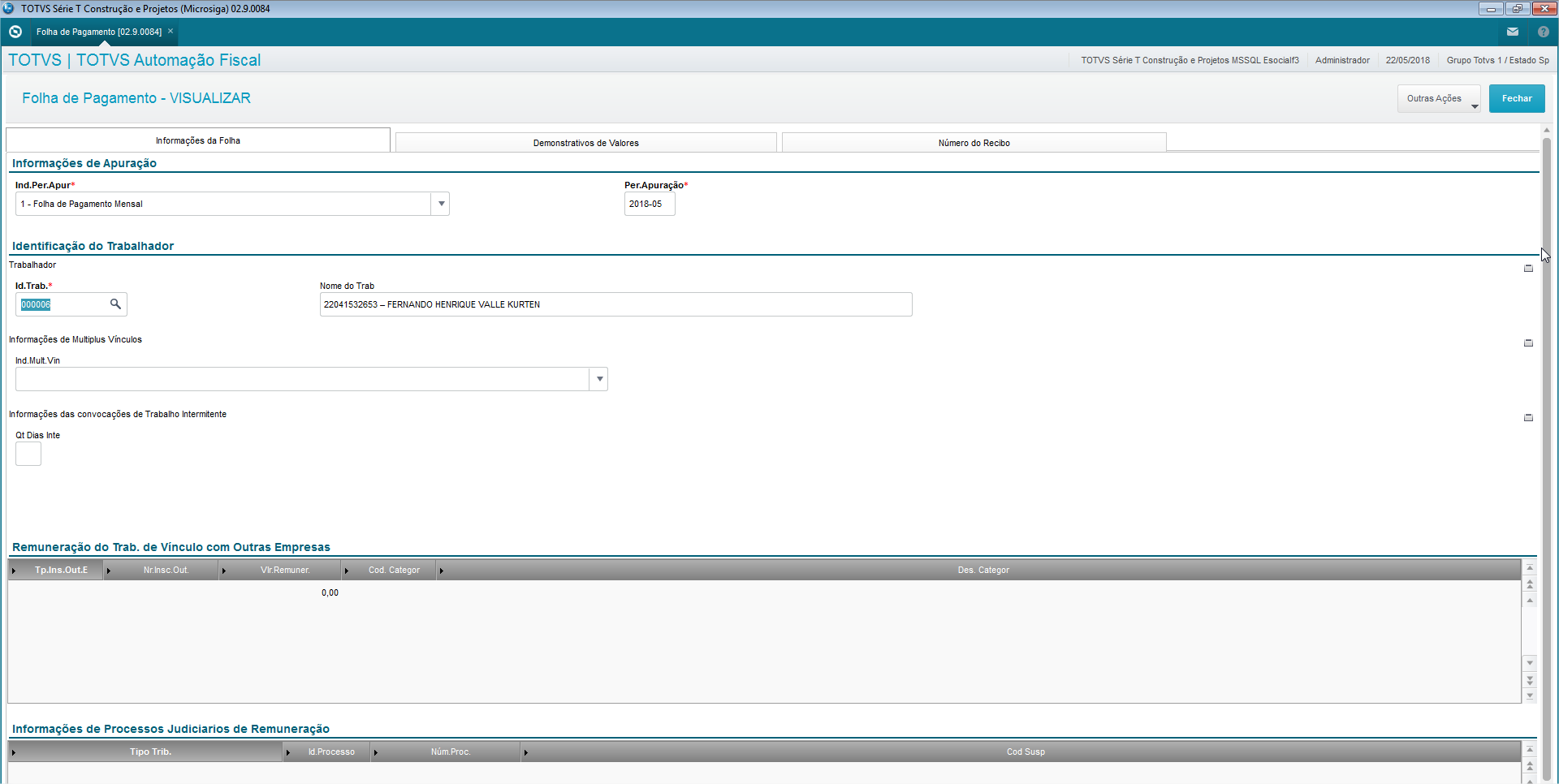The width and height of the screenshot is (1559, 784).
Task: Switch to the Número do Recibo tab
Action: (x=974, y=143)
